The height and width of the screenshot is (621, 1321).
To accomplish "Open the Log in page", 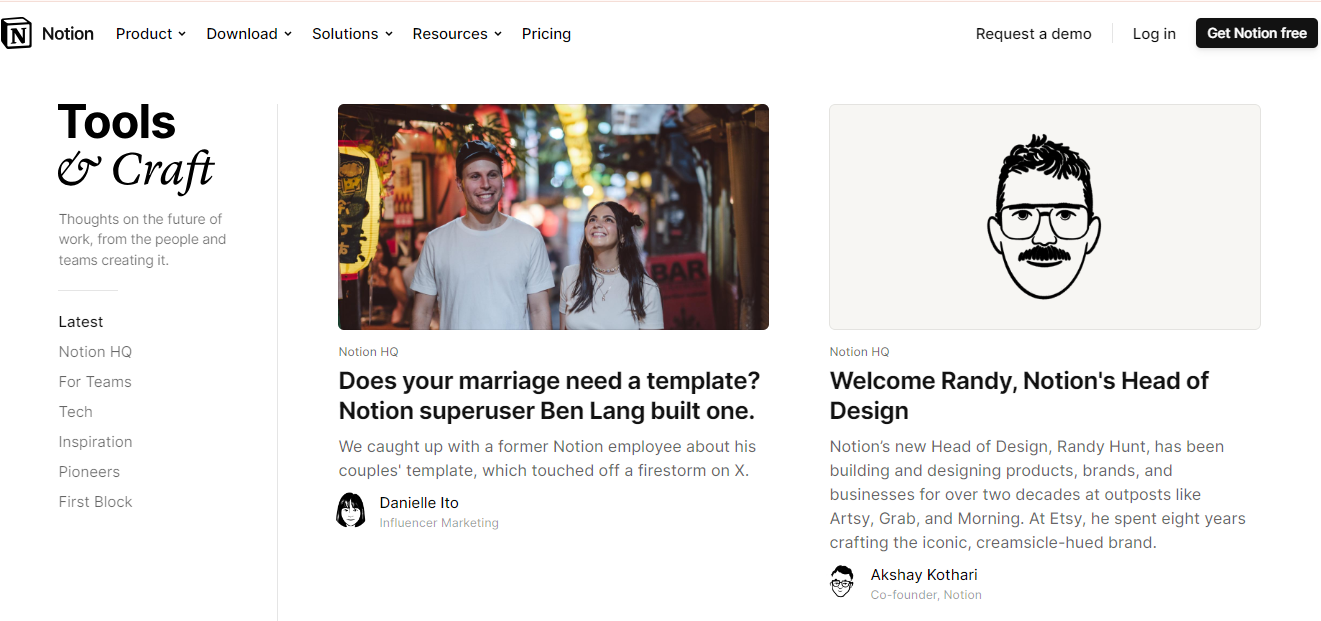I will point(1154,34).
